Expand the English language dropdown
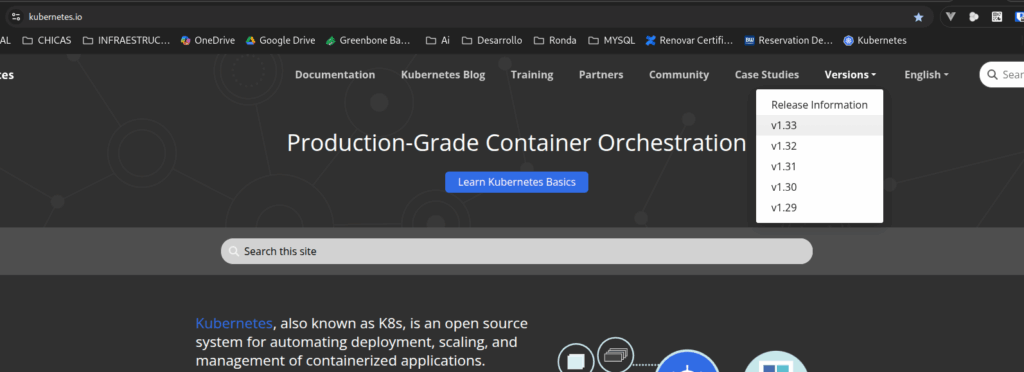1024x372 pixels. pos(926,75)
